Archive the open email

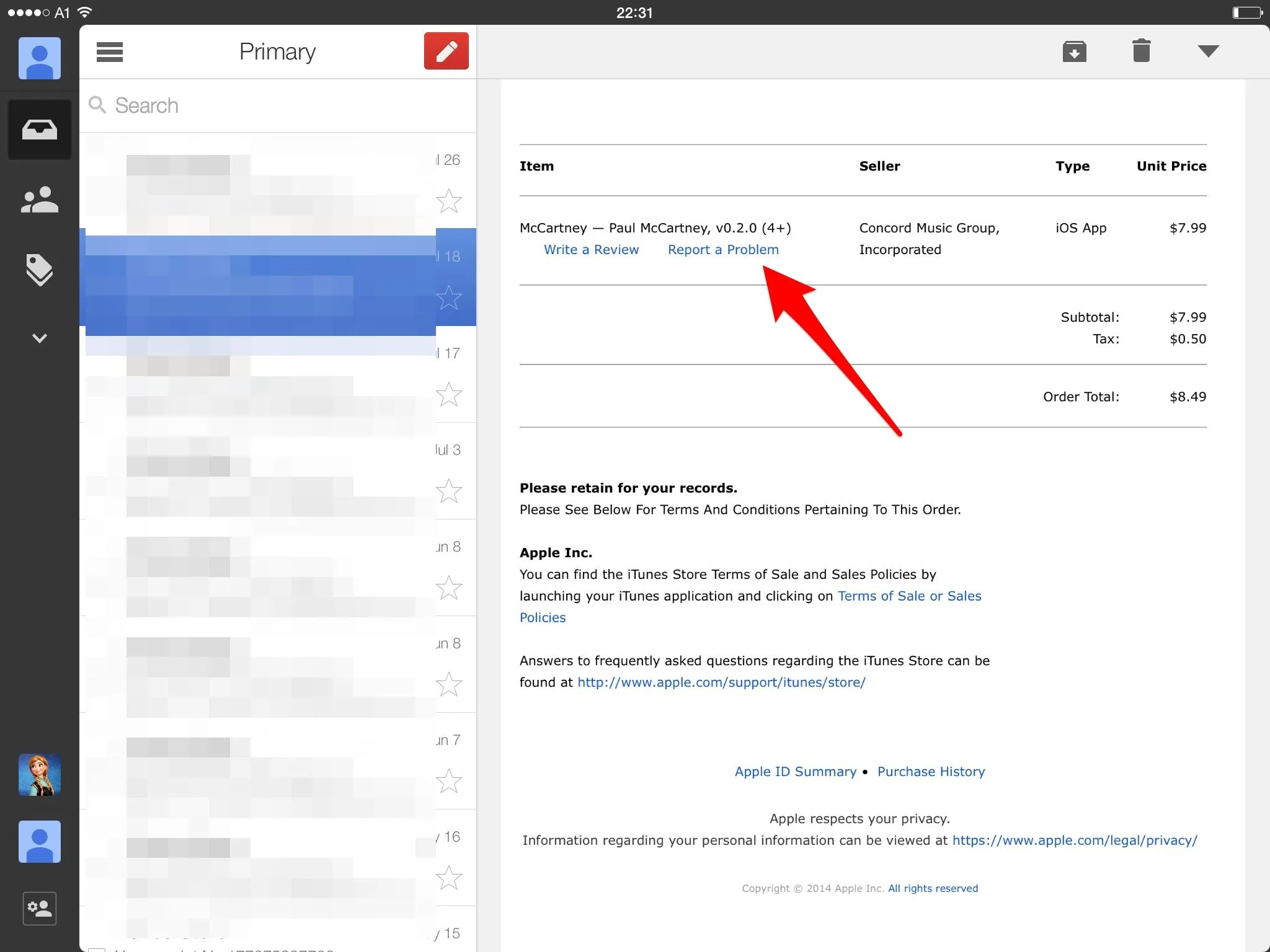tap(1074, 51)
